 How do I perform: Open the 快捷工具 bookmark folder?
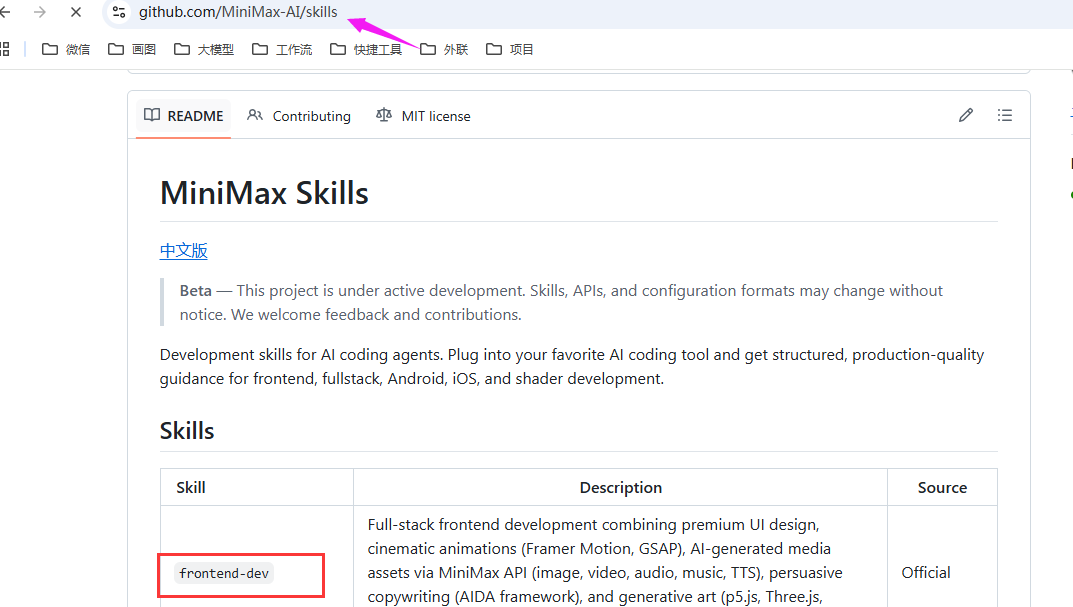(366, 49)
